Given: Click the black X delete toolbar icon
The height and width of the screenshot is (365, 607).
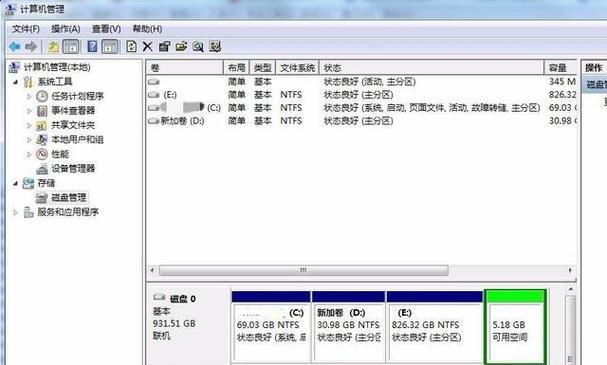Looking at the screenshot, I should click(147, 47).
